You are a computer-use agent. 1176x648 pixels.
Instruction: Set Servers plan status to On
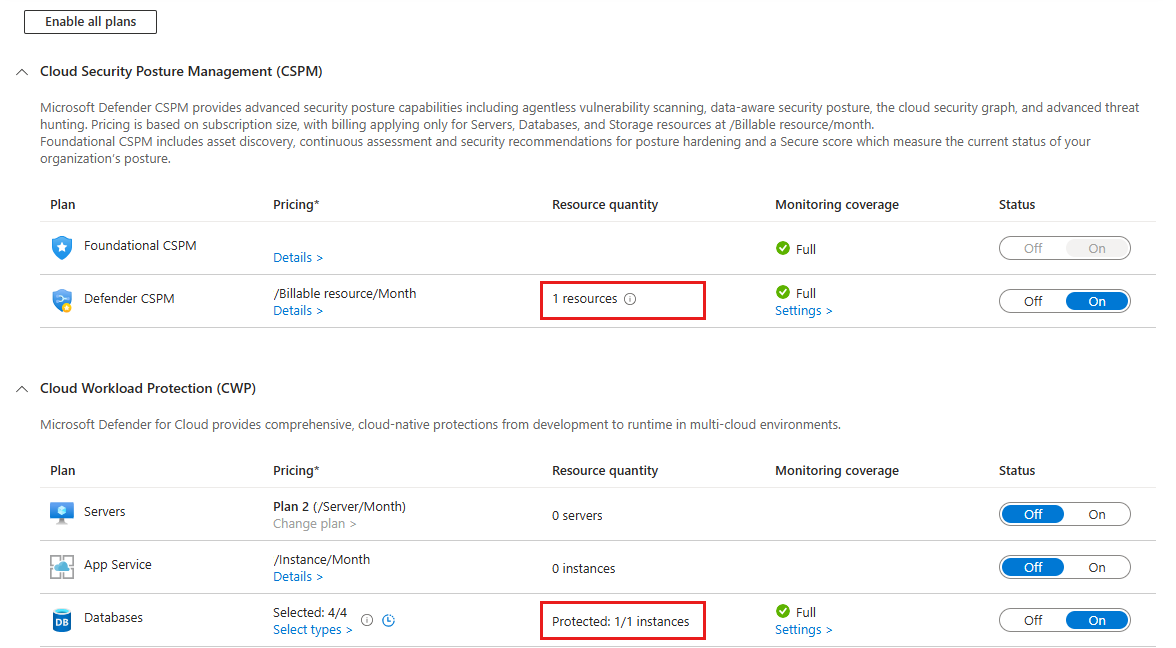tap(1096, 514)
